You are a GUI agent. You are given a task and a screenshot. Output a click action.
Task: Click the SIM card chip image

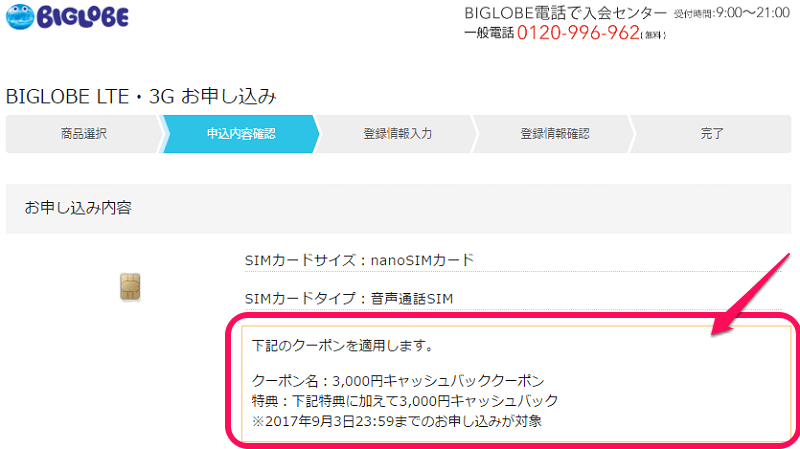pyautogui.click(x=130, y=287)
